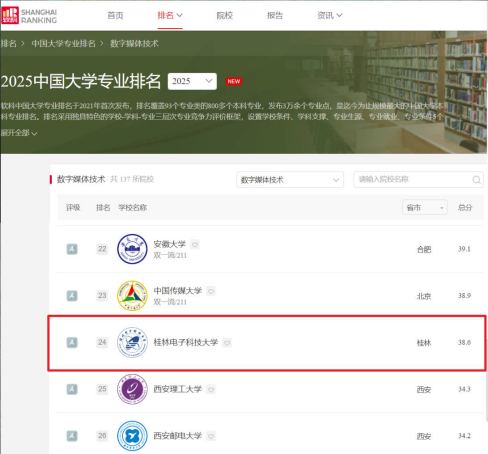Image resolution: width=488 pixels, height=454 pixels.
Task: Click the 中国传媒大学 school emblem
Action: (132, 296)
